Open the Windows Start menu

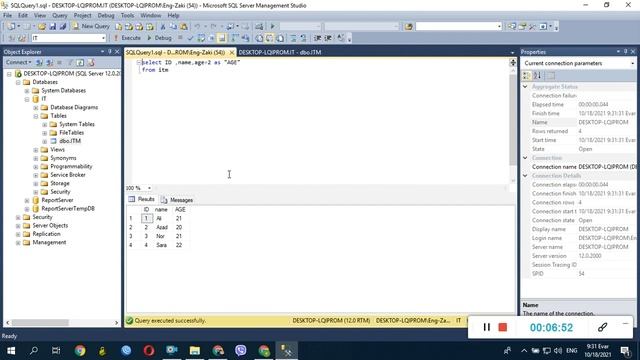click(x=11, y=351)
